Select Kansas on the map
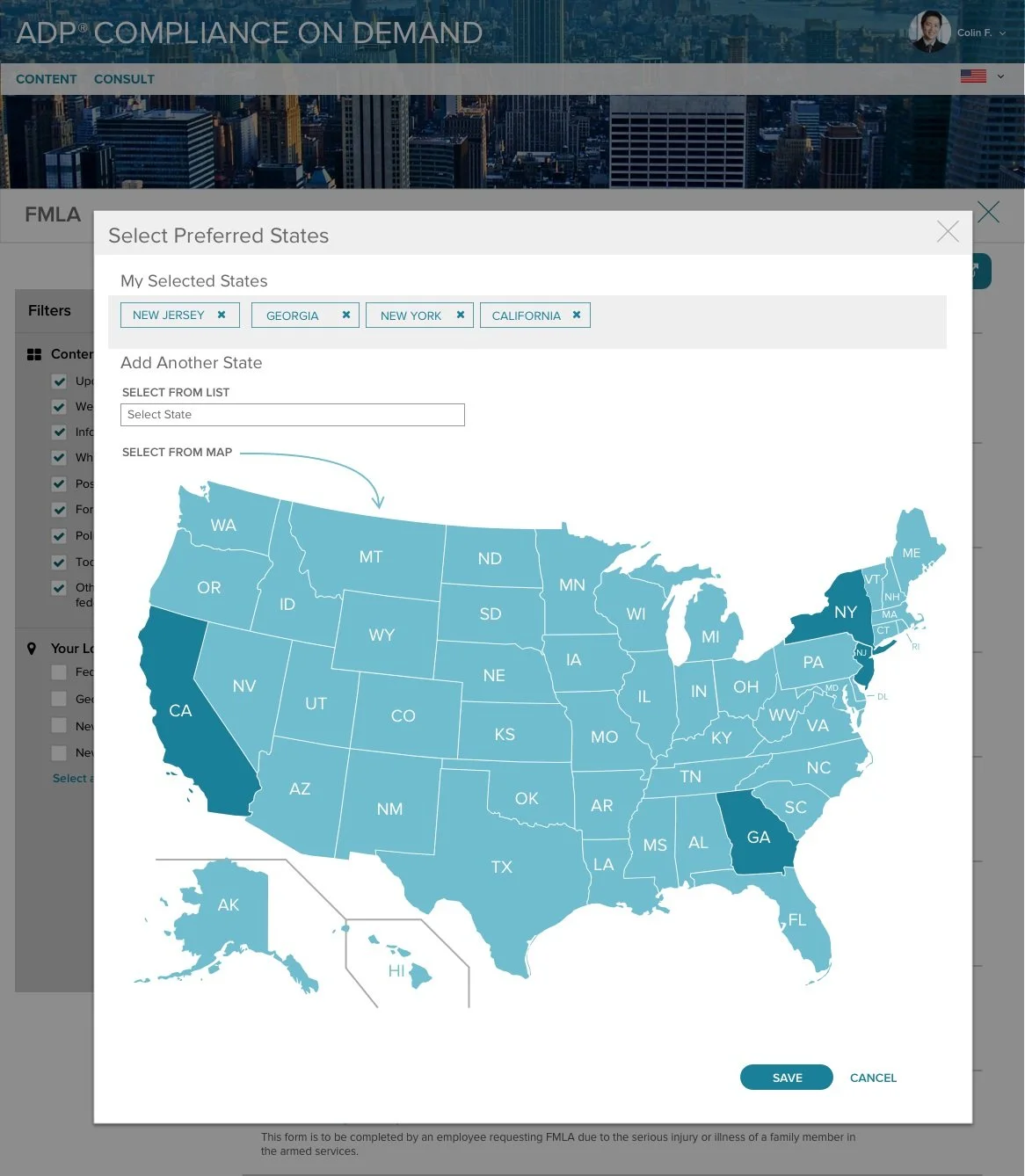 [505, 734]
